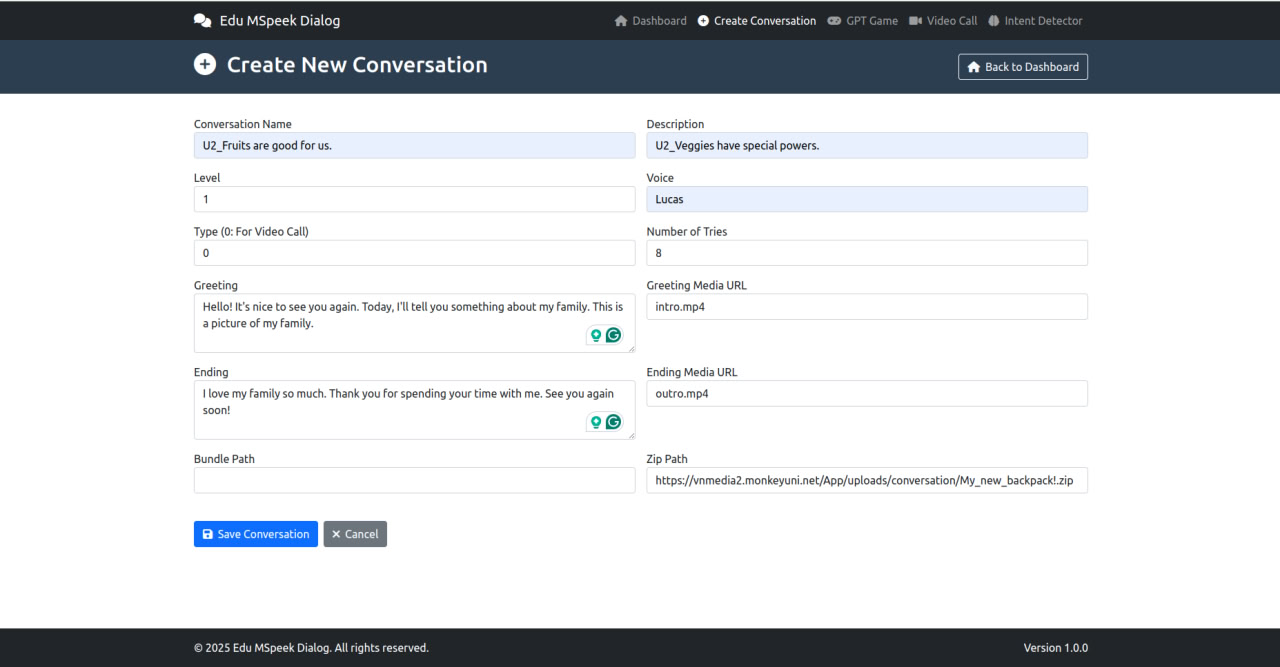
Task: Grab the Ending textarea resize handle
Action: coord(630,435)
